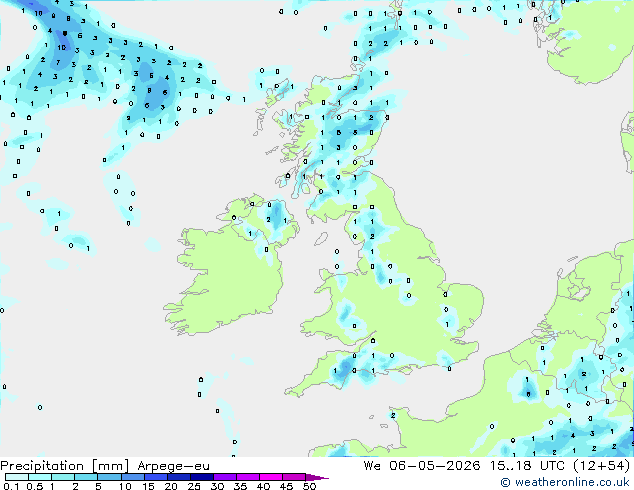Click the 20–25 mm dark blue swatch
Viewport: 634px width, 490px height.
[178, 477]
